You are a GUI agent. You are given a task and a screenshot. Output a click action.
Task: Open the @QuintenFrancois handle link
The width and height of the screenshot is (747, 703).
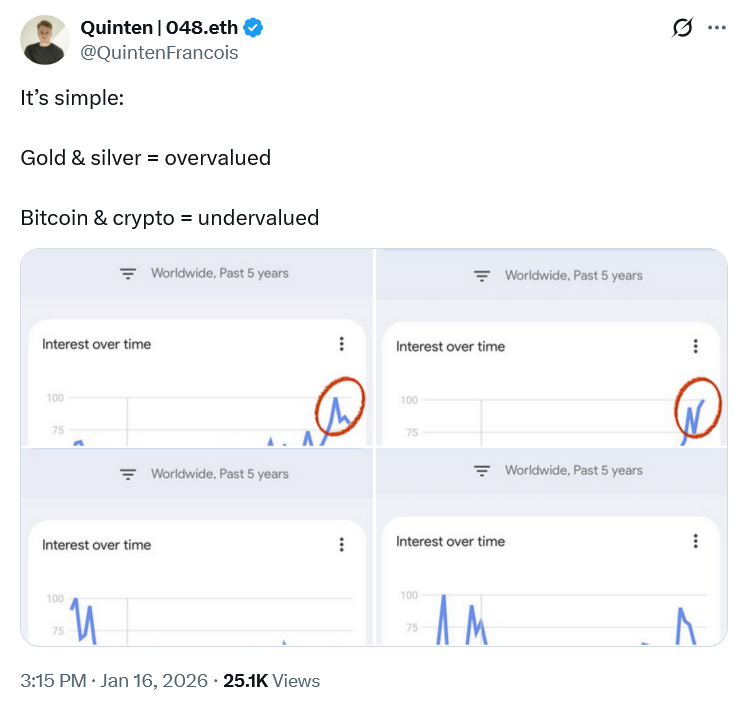pos(159,53)
